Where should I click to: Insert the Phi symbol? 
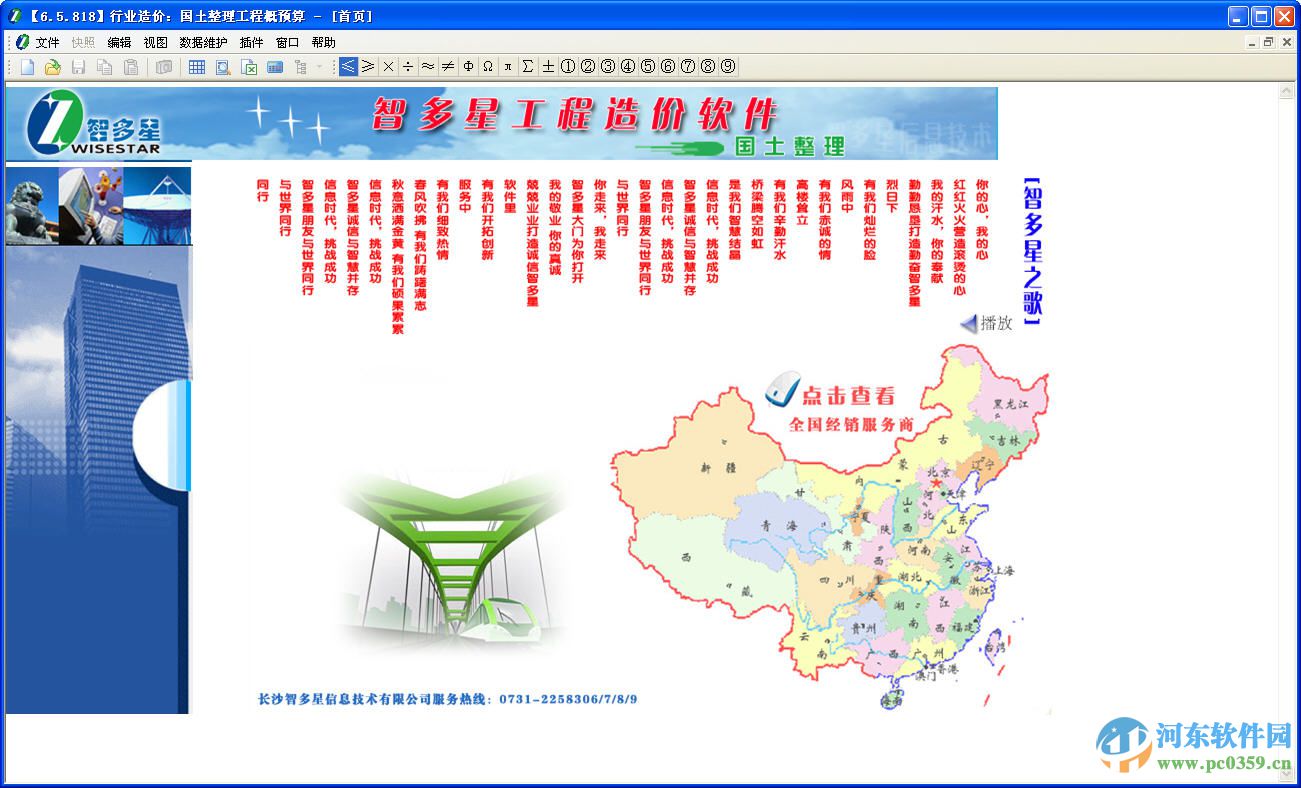468,67
